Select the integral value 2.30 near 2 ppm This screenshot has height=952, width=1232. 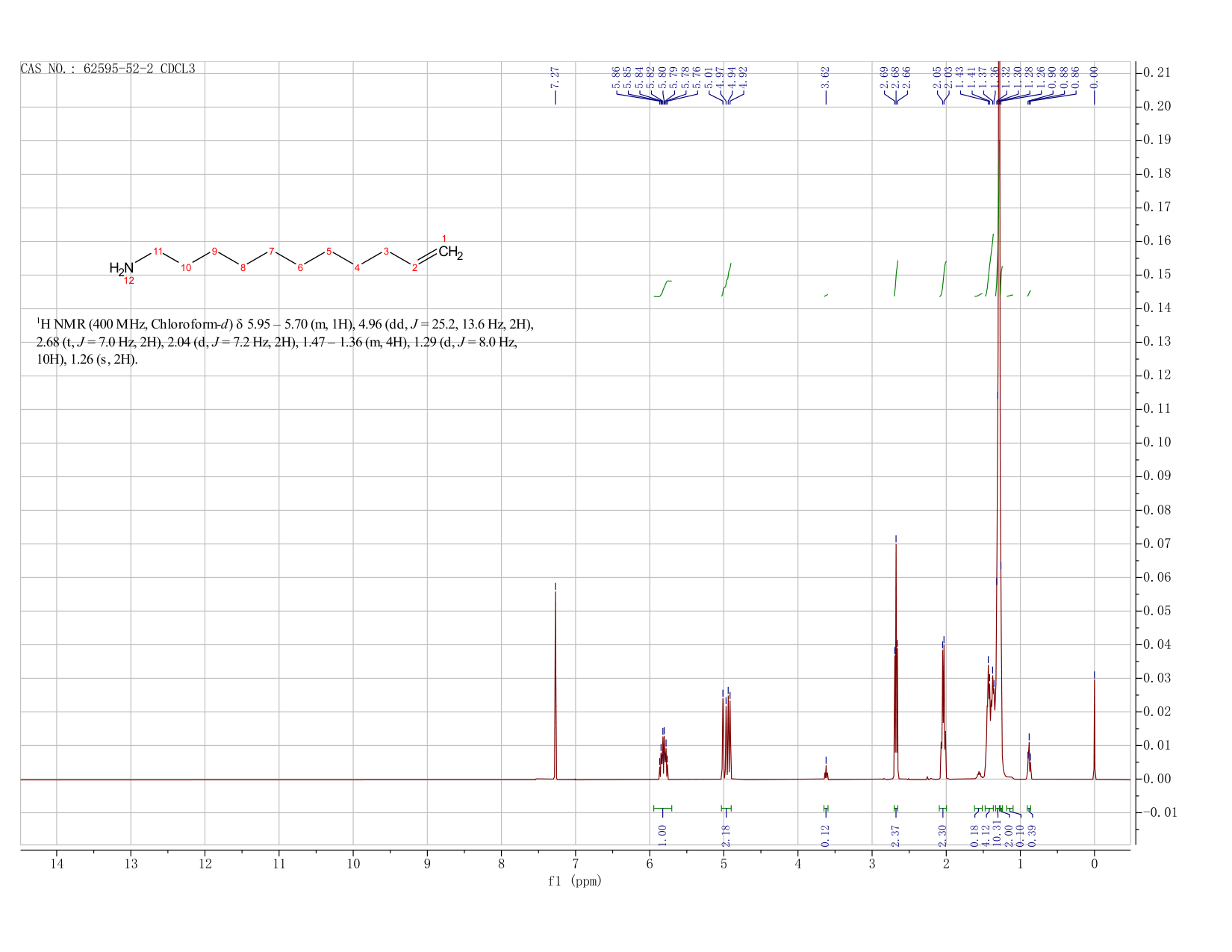coord(942,836)
